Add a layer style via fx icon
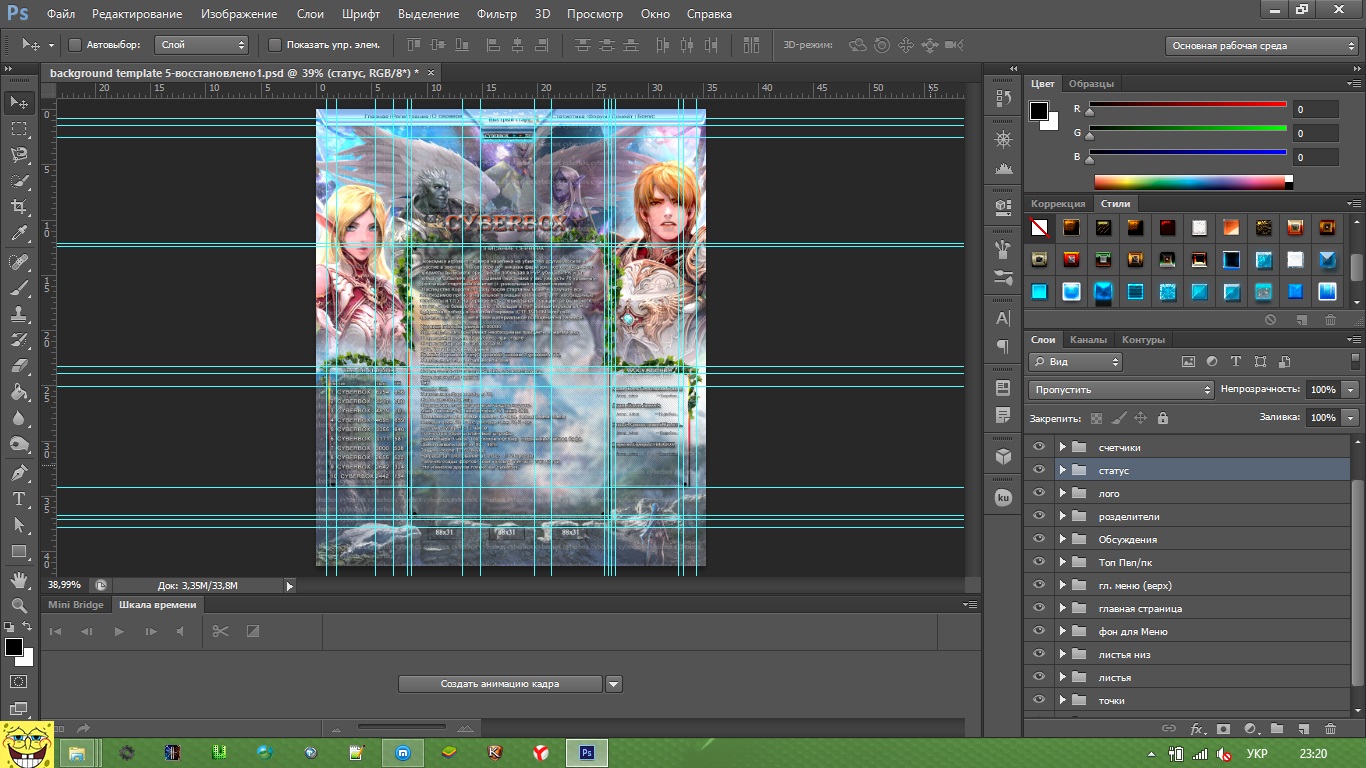This screenshot has width=1366, height=768. (1195, 729)
